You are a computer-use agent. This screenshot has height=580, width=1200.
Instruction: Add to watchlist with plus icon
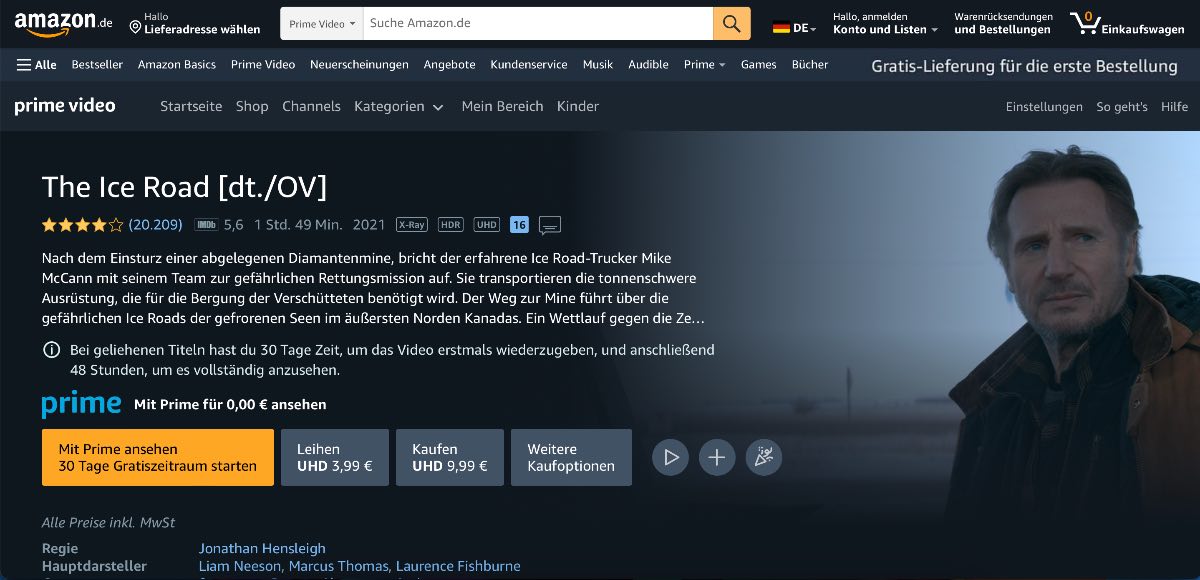(x=717, y=457)
